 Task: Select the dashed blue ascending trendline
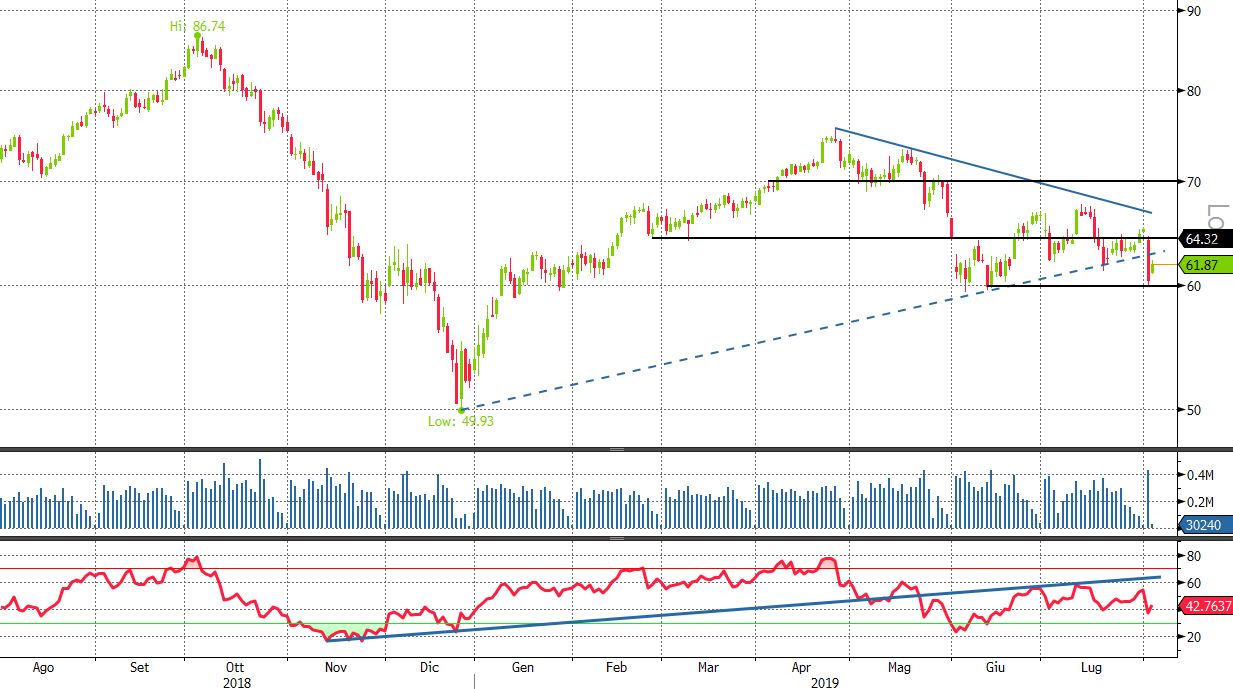click(812, 329)
